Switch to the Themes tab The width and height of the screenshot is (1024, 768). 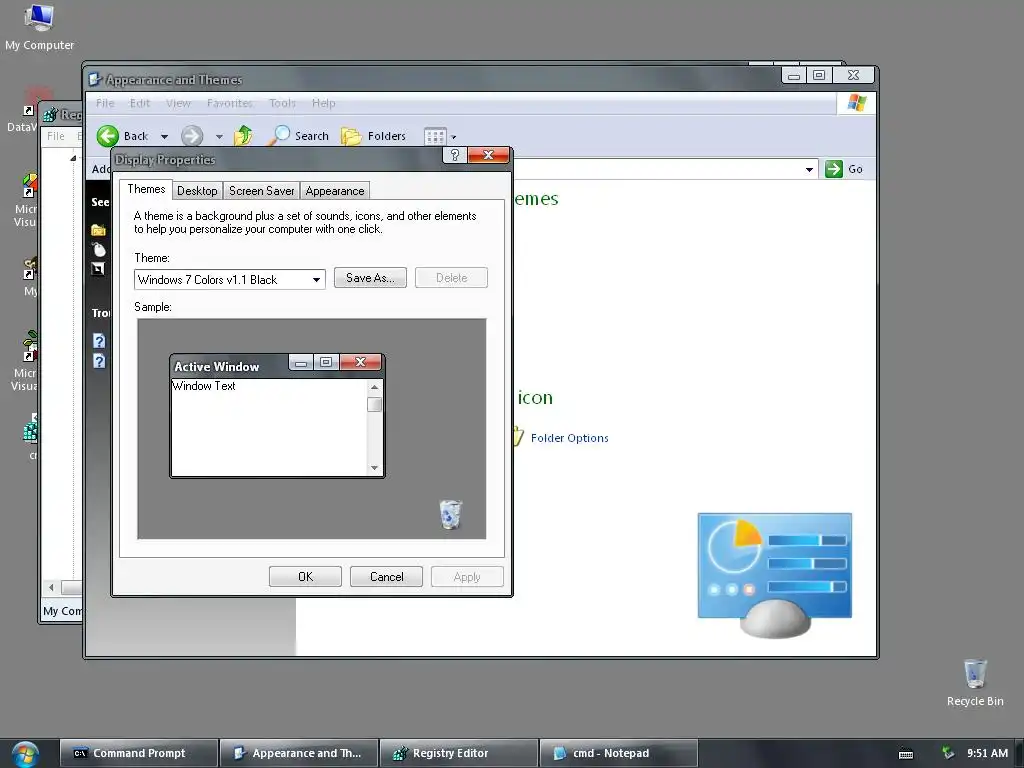(146, 189)
